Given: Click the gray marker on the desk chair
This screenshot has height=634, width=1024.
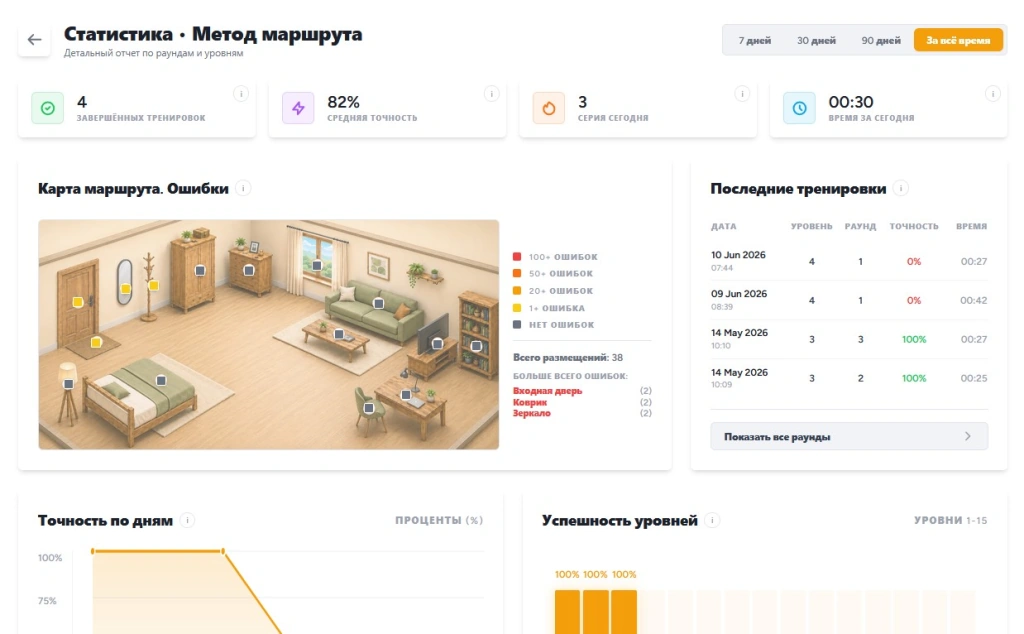Looking at the screenshot, I should click(x=369, y=408).
